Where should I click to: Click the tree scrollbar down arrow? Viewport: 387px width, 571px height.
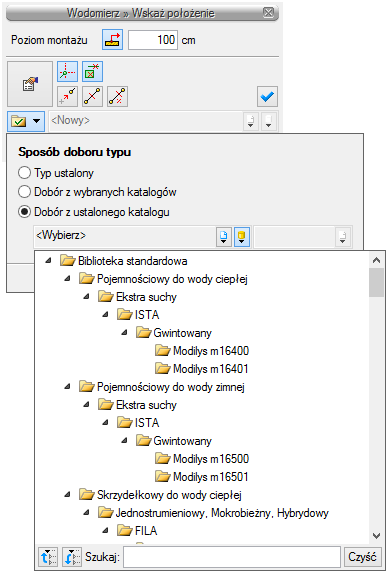[x=376, y=535]
